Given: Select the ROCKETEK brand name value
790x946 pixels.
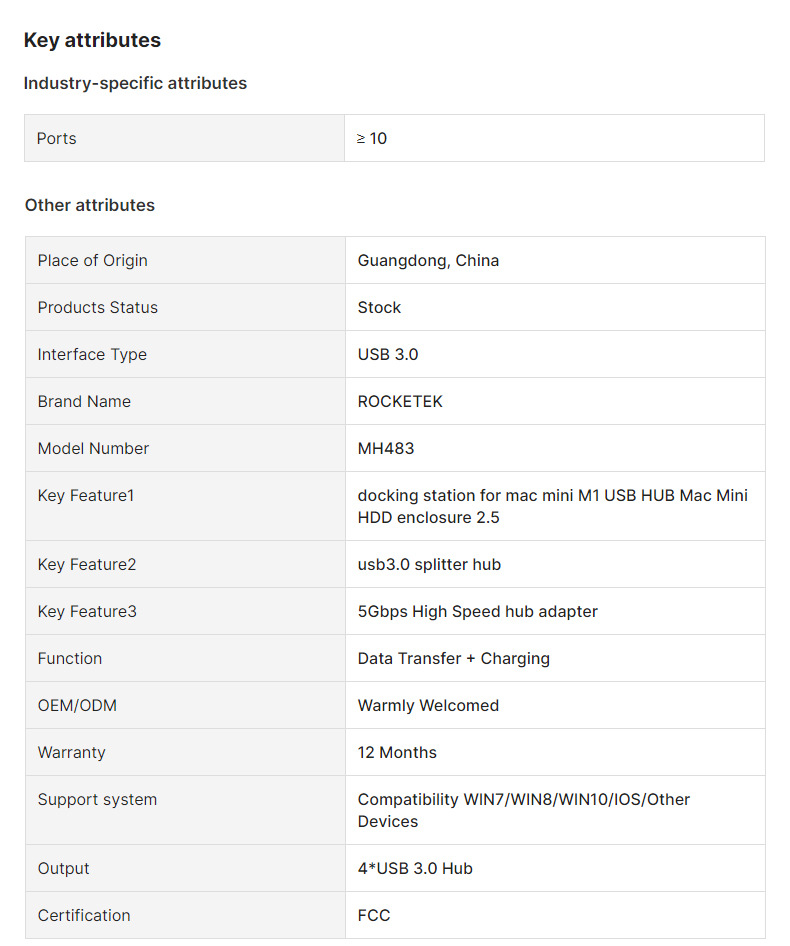Looking at the screenshot, I should point(400,401).
